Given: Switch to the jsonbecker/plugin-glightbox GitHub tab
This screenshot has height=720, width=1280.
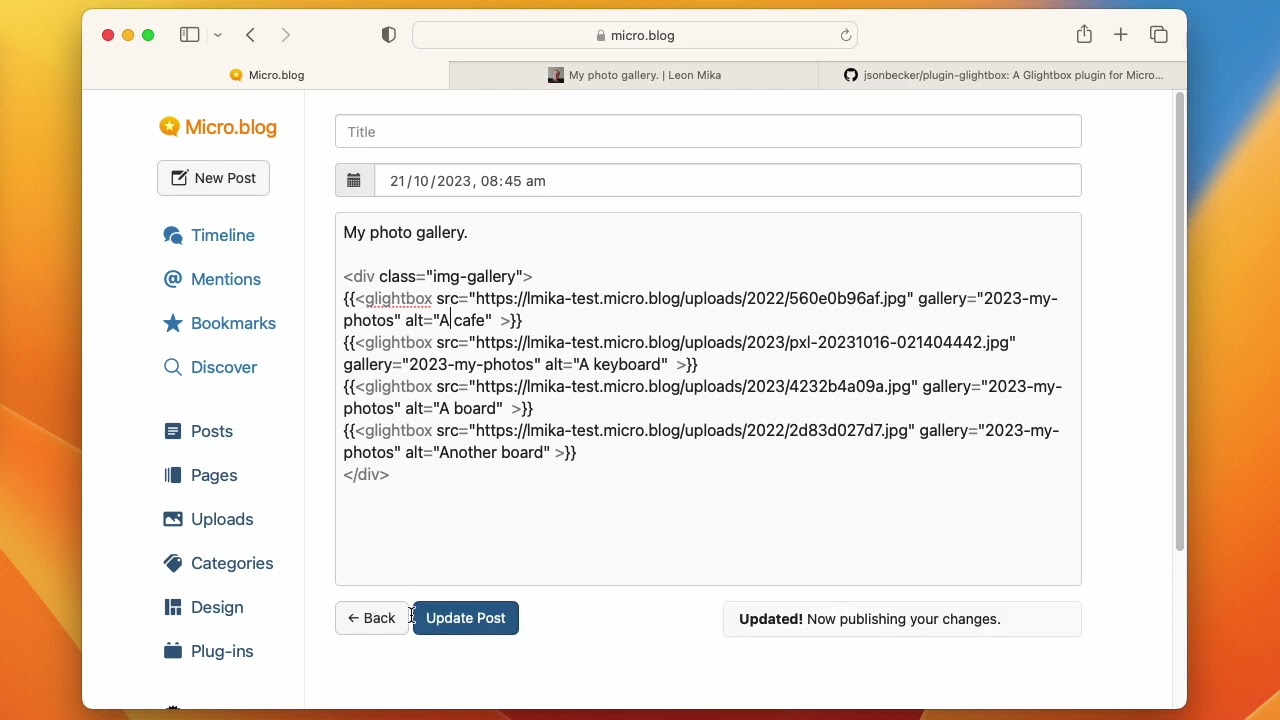Looking at the screenshot, I should [1002, 75].
